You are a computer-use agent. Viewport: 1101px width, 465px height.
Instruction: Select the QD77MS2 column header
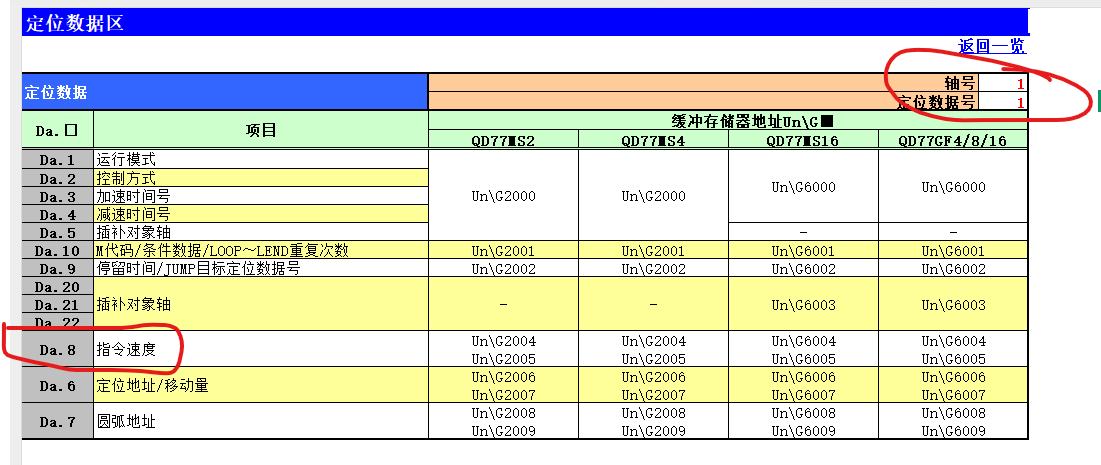click(503, 140)
